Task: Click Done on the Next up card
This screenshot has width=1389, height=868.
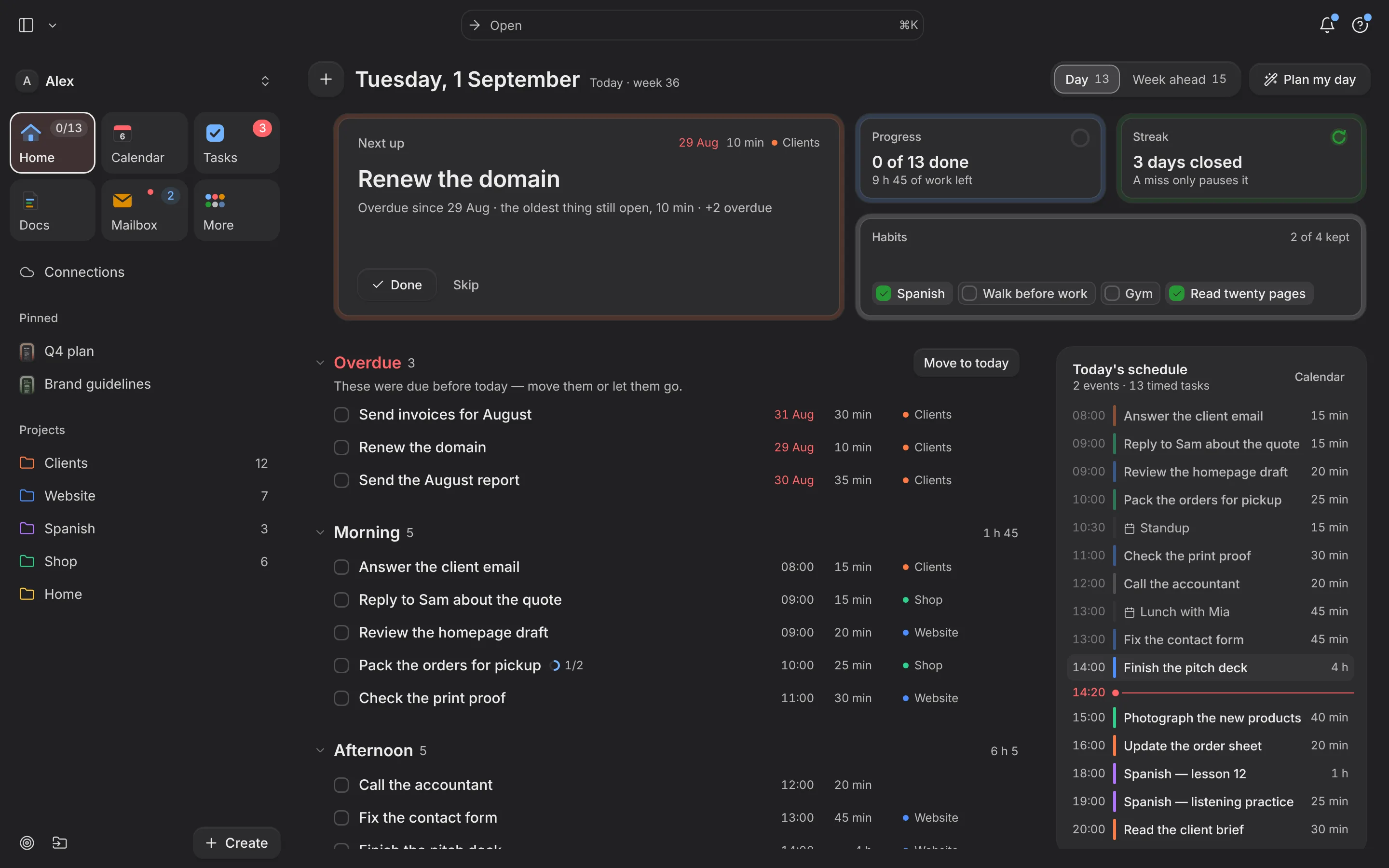Action: [397, 285]
